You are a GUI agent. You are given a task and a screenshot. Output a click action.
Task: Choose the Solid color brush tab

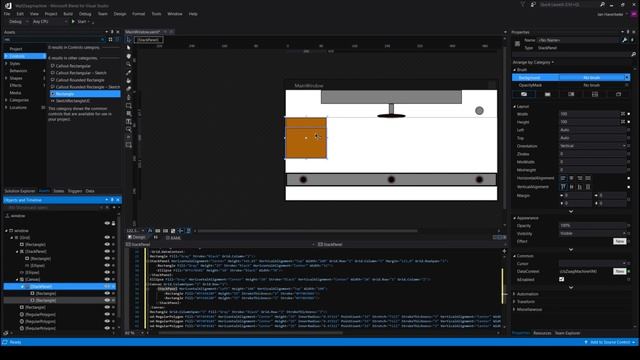coord(547,94)
